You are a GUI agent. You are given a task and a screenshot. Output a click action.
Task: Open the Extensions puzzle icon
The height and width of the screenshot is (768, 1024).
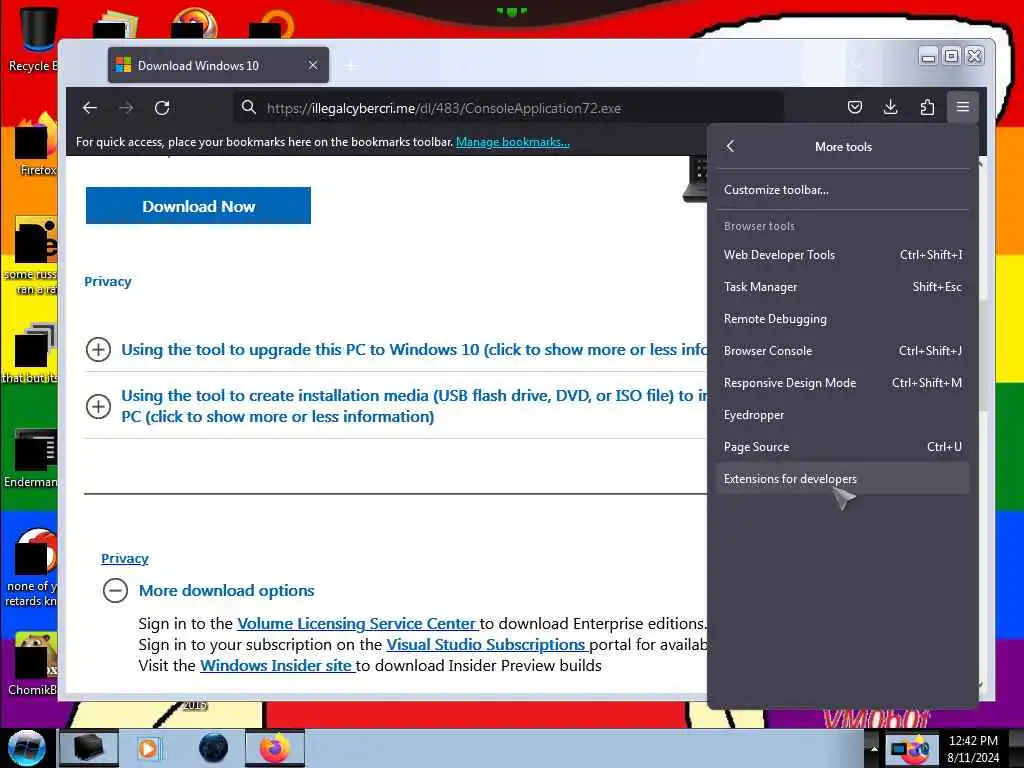pos(927,107)
